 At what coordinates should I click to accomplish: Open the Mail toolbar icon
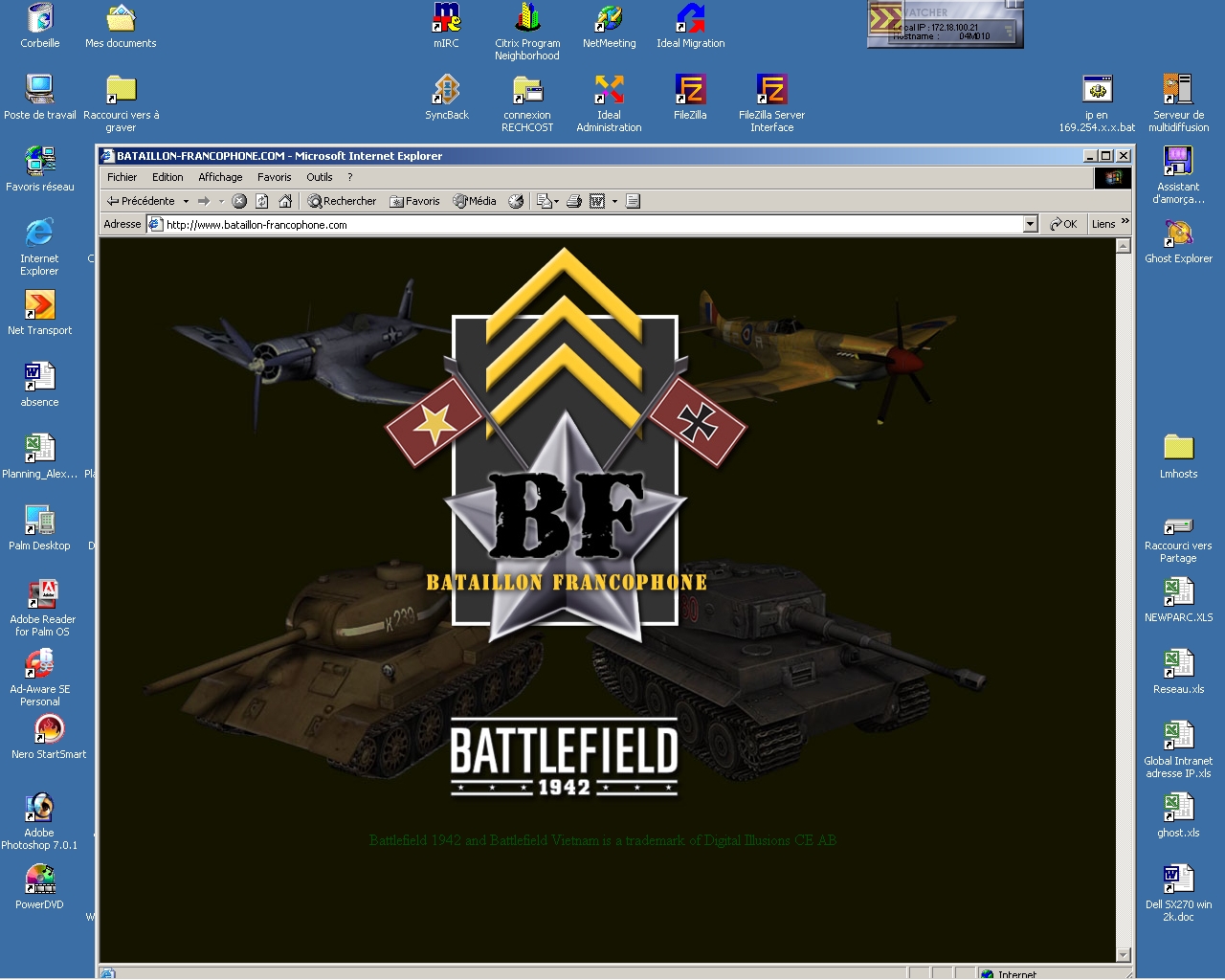545,201
